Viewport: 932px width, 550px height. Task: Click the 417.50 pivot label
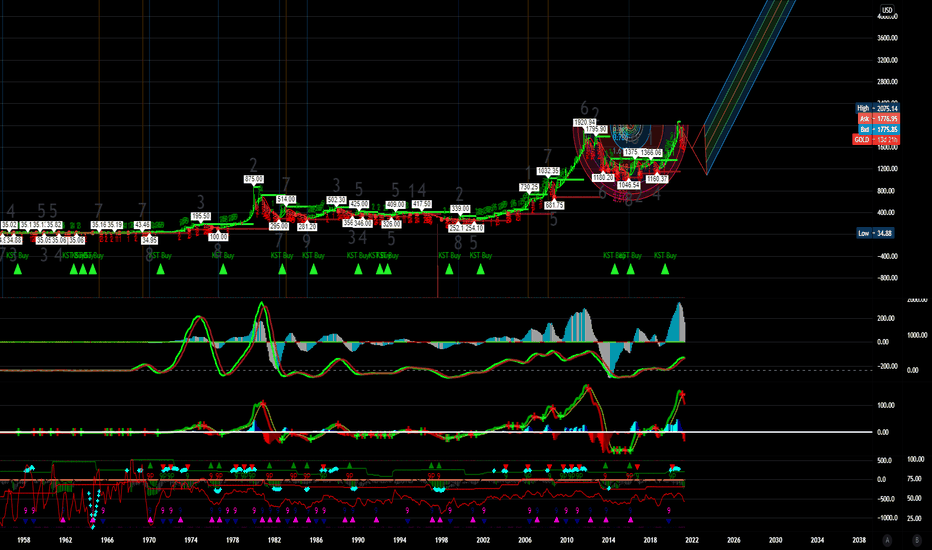(x=422, y=204)
